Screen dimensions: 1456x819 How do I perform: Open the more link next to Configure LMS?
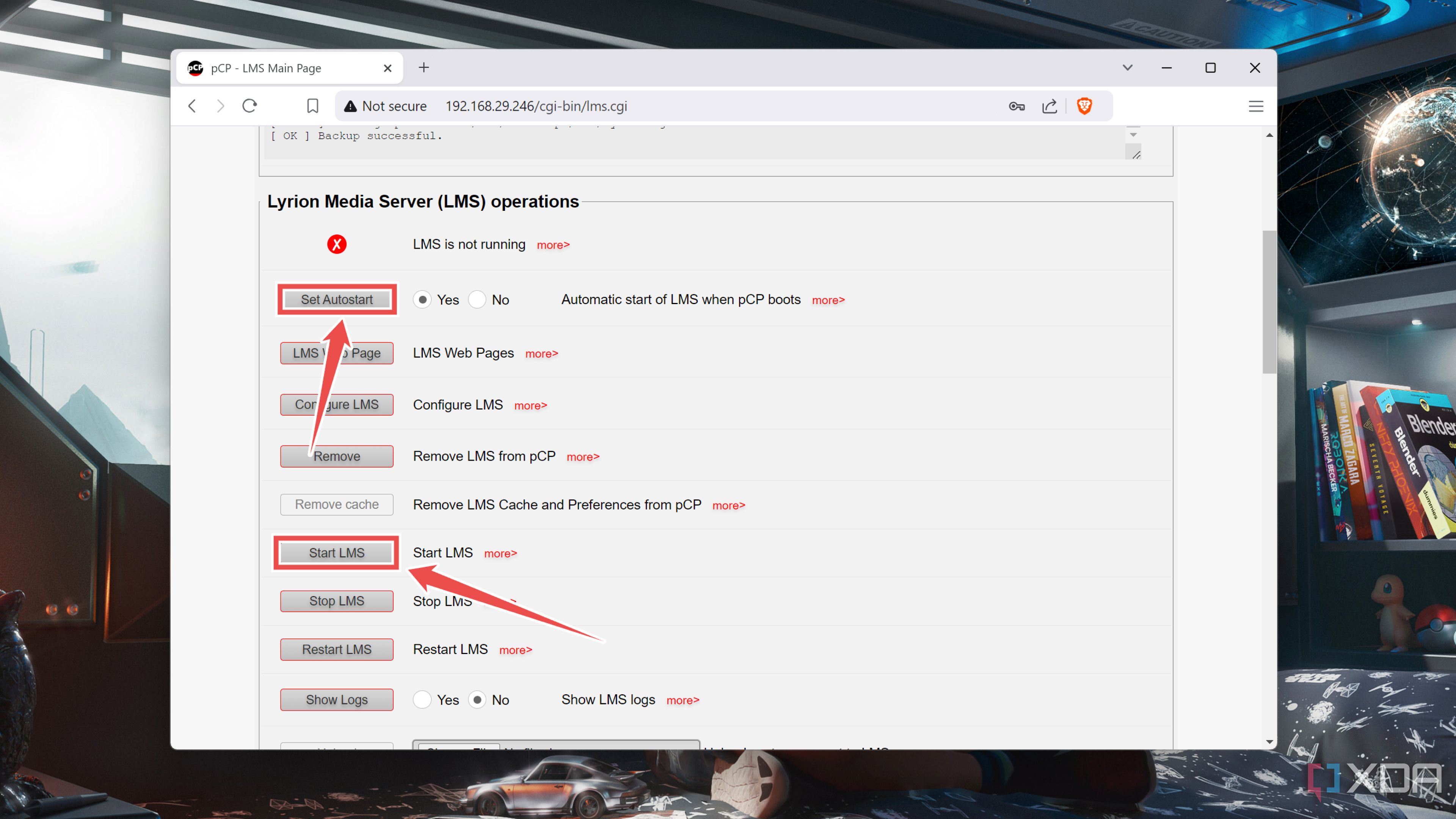pos(530,405)
